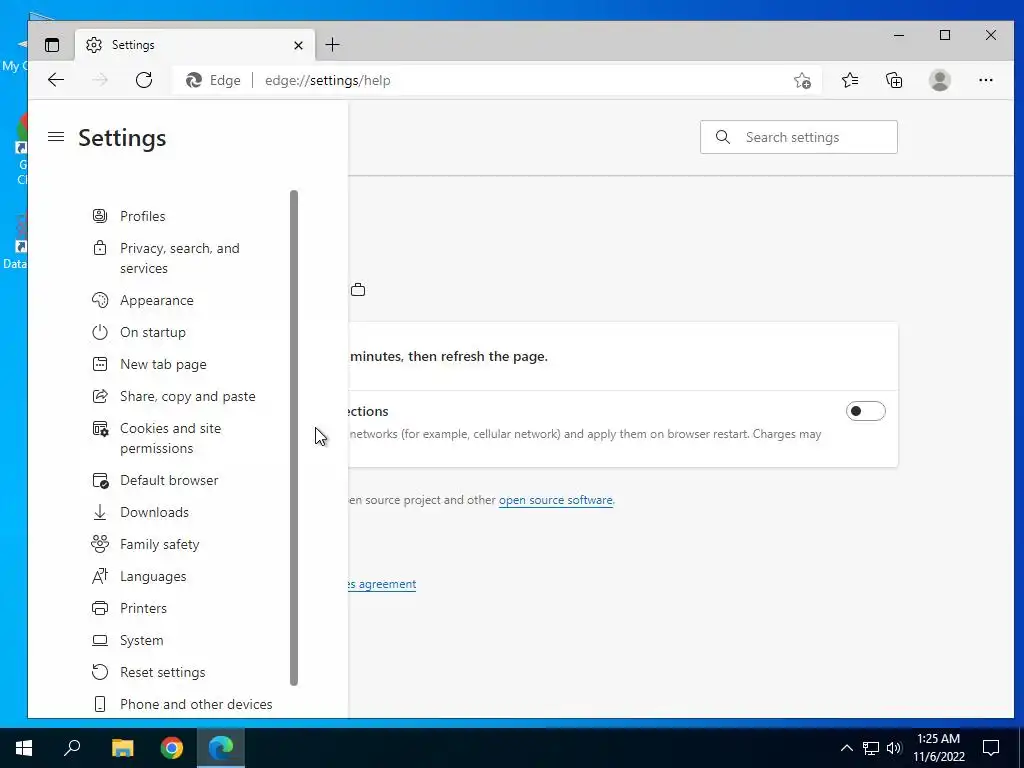Click the Family safety people icon

(x=100, y=543)
